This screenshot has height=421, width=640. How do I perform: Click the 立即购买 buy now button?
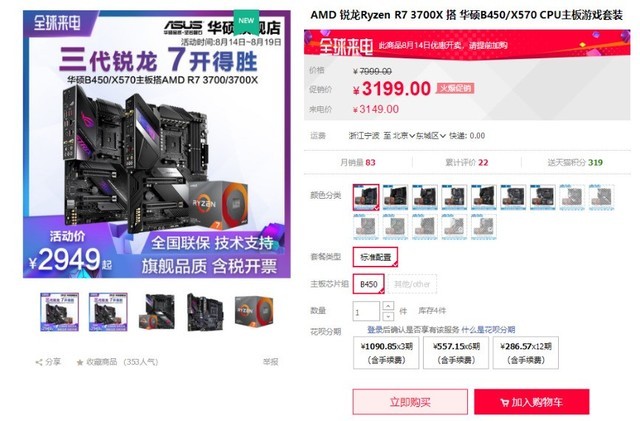[410, 402]
